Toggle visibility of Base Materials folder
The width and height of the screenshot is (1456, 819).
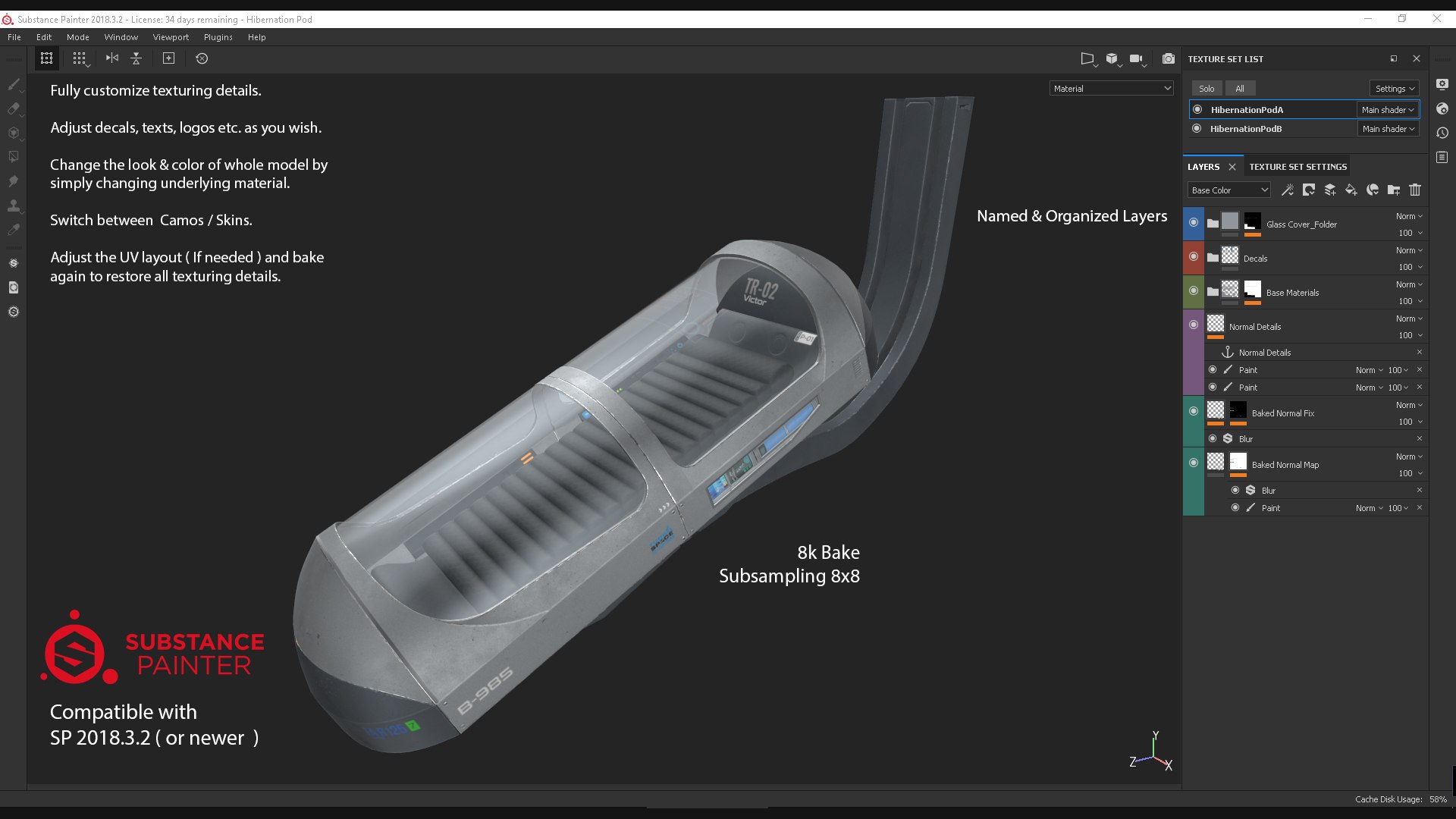click(x=1194, y=290)
